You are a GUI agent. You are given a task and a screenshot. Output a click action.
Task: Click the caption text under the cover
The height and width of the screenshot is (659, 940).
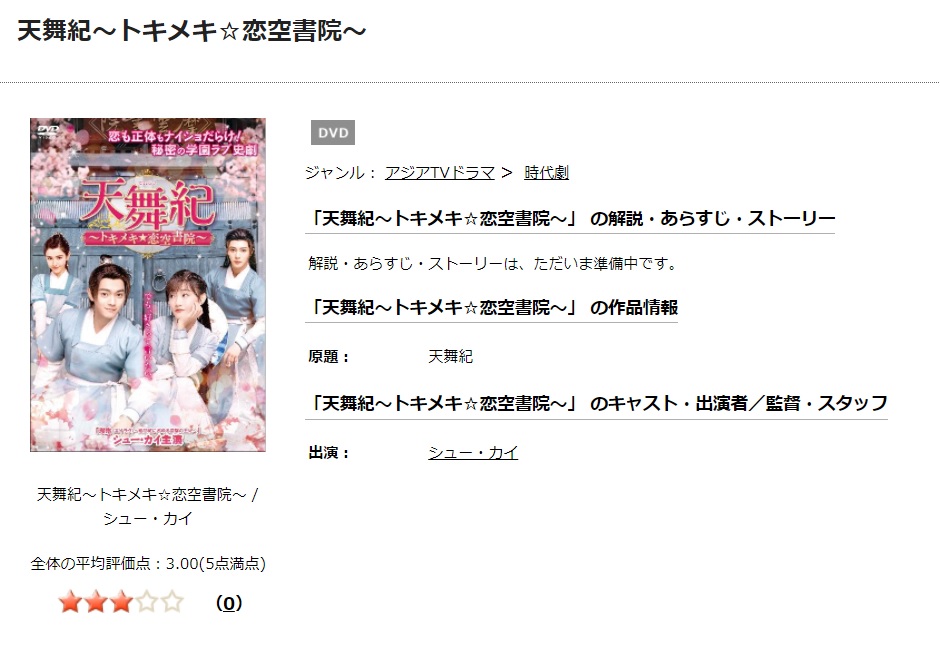(148, 506)
